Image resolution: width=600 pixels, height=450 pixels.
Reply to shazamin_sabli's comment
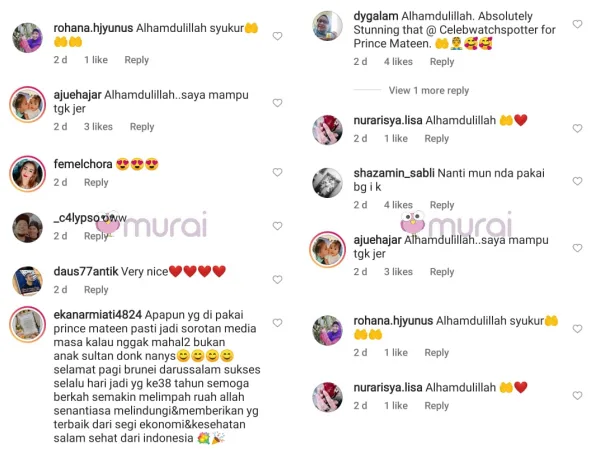coord(442,205)
